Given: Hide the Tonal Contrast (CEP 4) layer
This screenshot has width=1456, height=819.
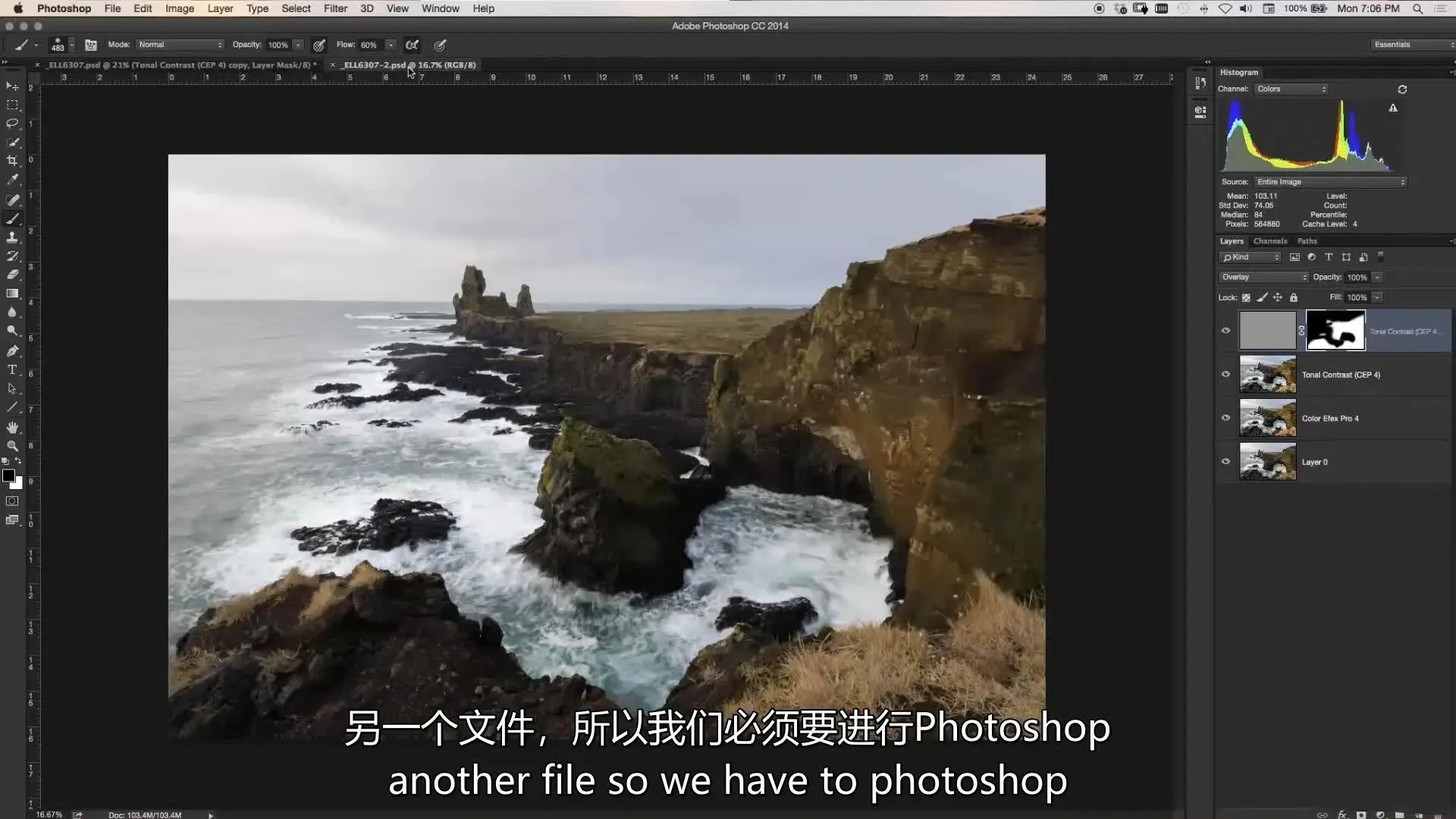Looking at the screenshot, I should tap(1225, 374).
